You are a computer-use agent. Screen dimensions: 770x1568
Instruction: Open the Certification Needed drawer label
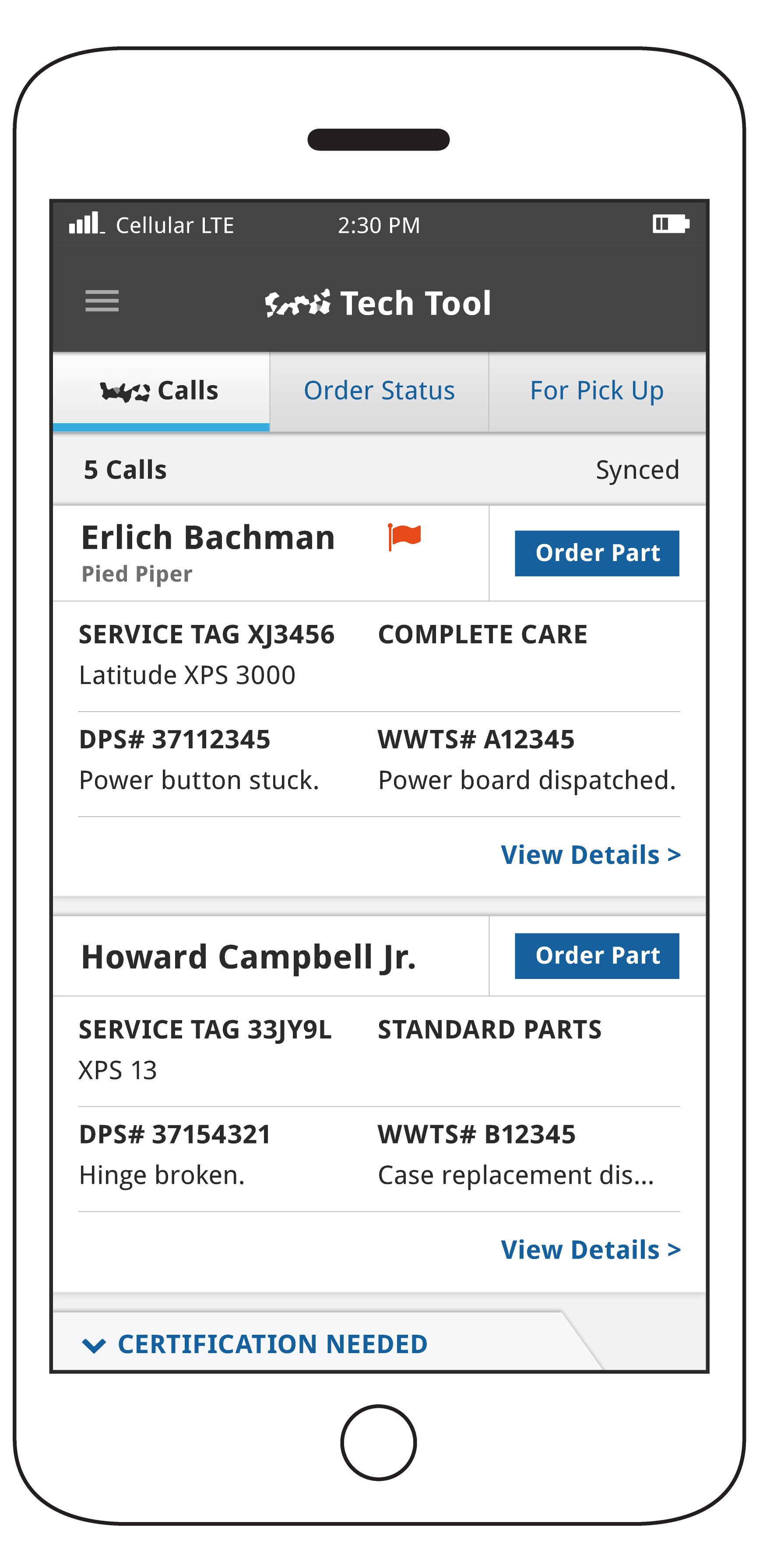pos(273,1344)
